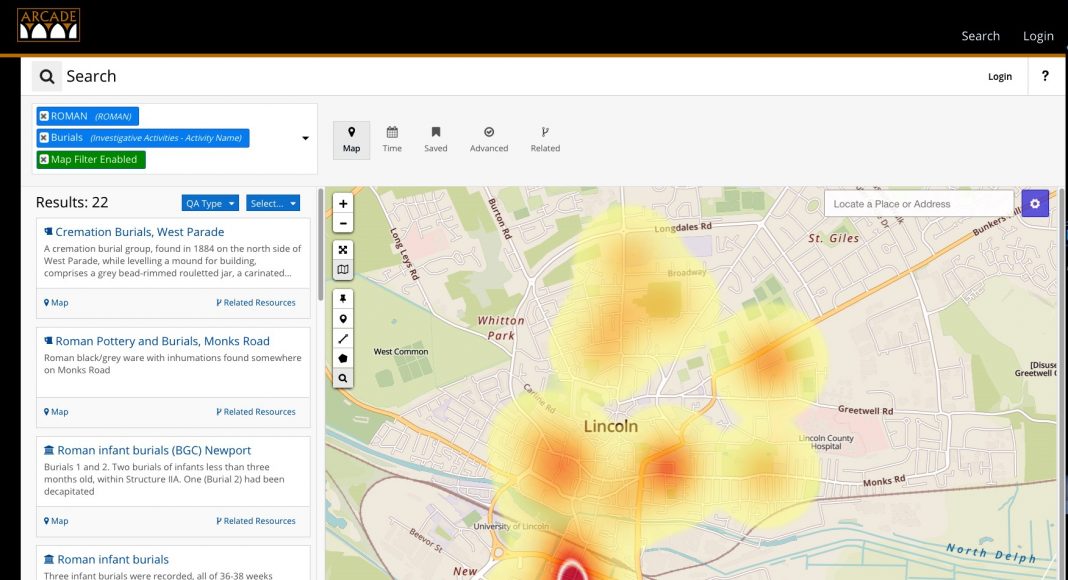Open the basemap layers icon

tap(343, 270)
